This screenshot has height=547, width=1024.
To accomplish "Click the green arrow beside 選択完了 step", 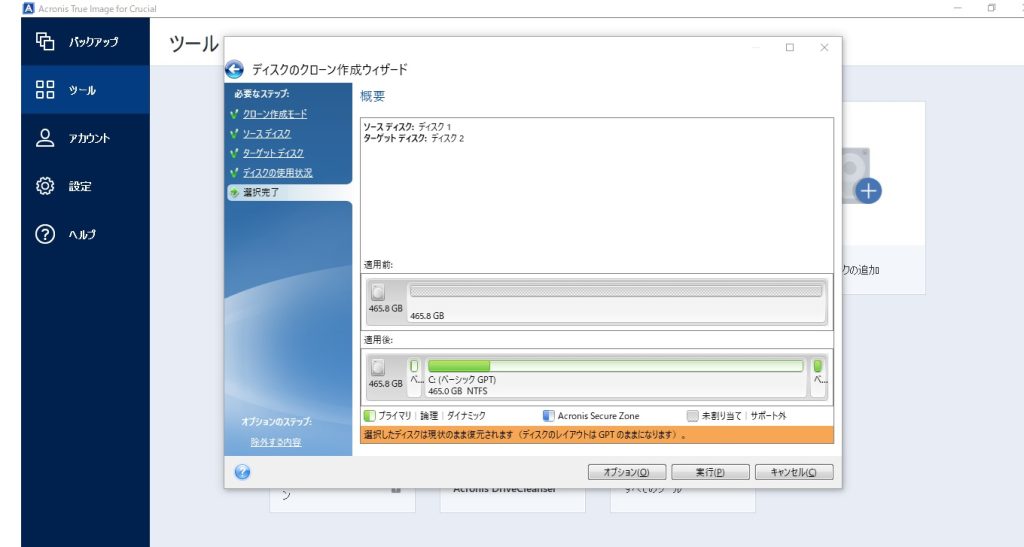I will click(x=234, y=193).
